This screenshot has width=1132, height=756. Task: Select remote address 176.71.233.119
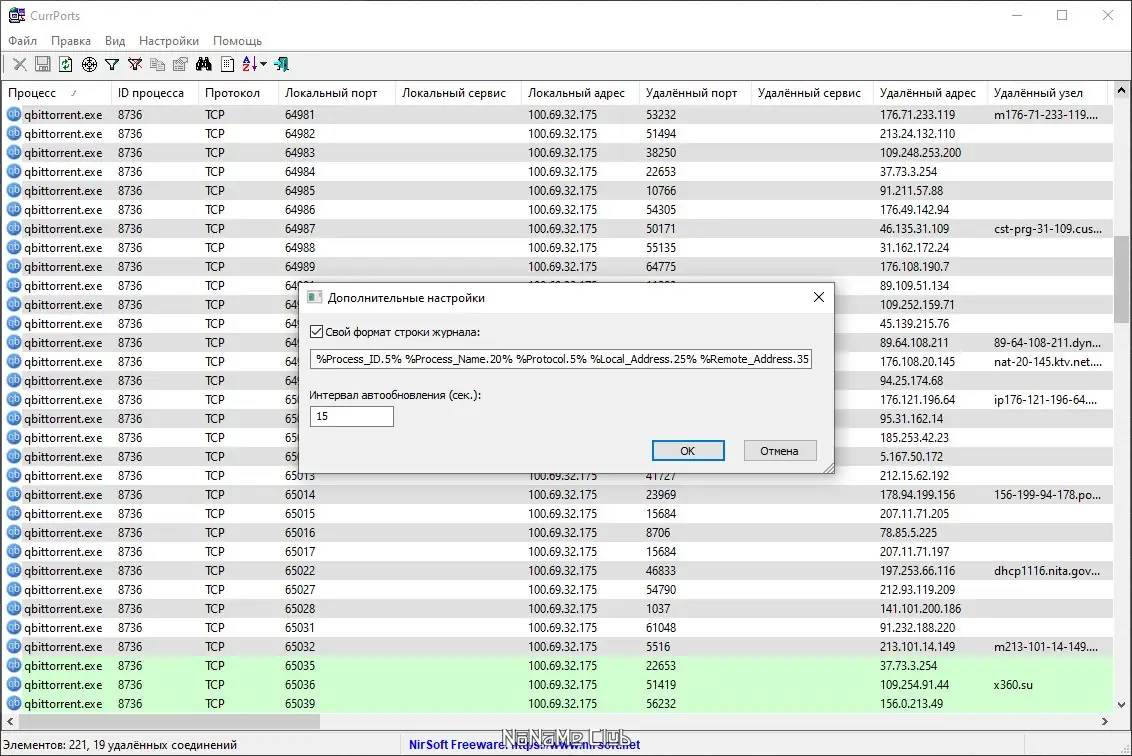[917, 114]
